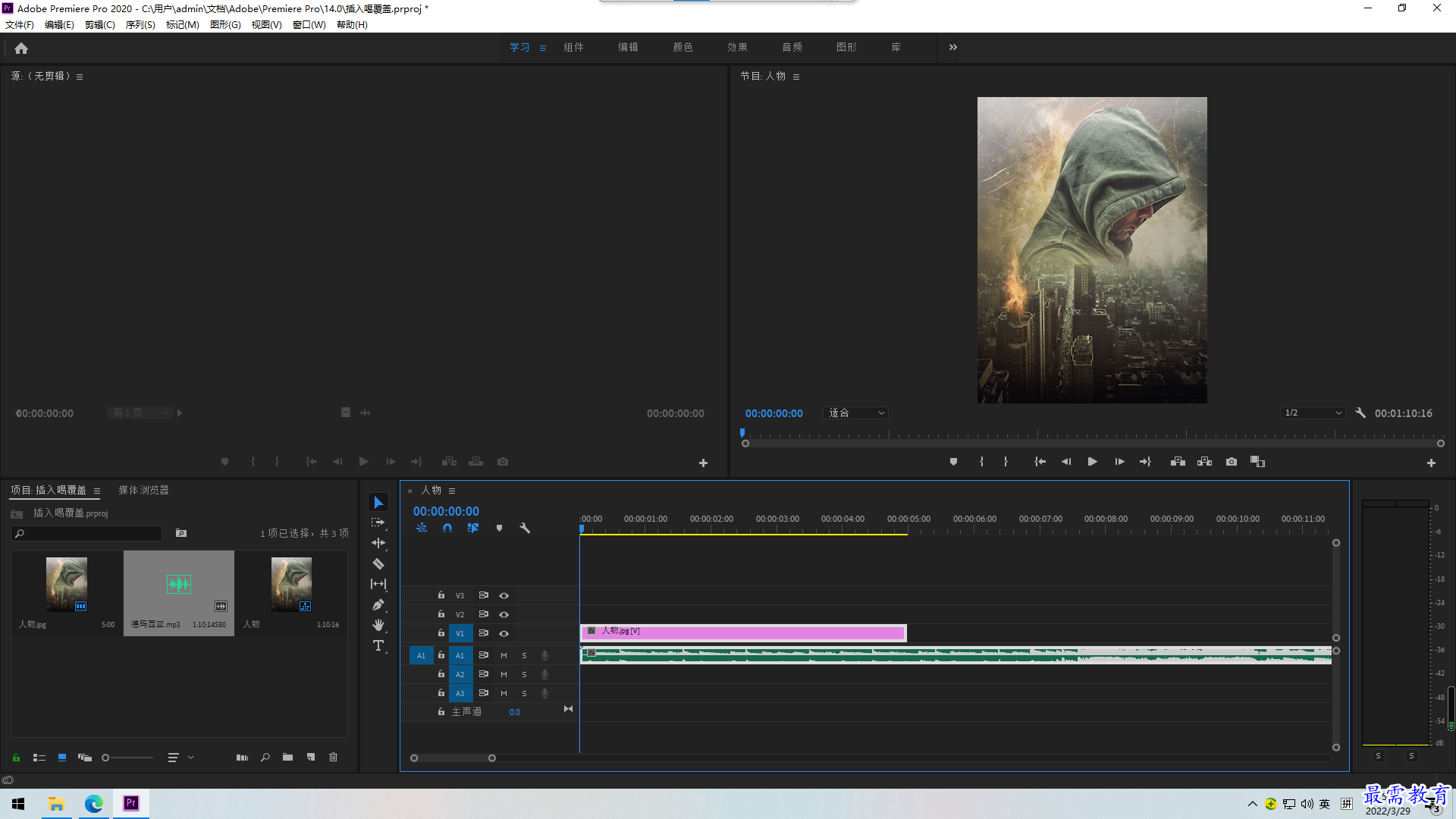Select the Pen tool
1456x819 pixels.
point(378,604)
